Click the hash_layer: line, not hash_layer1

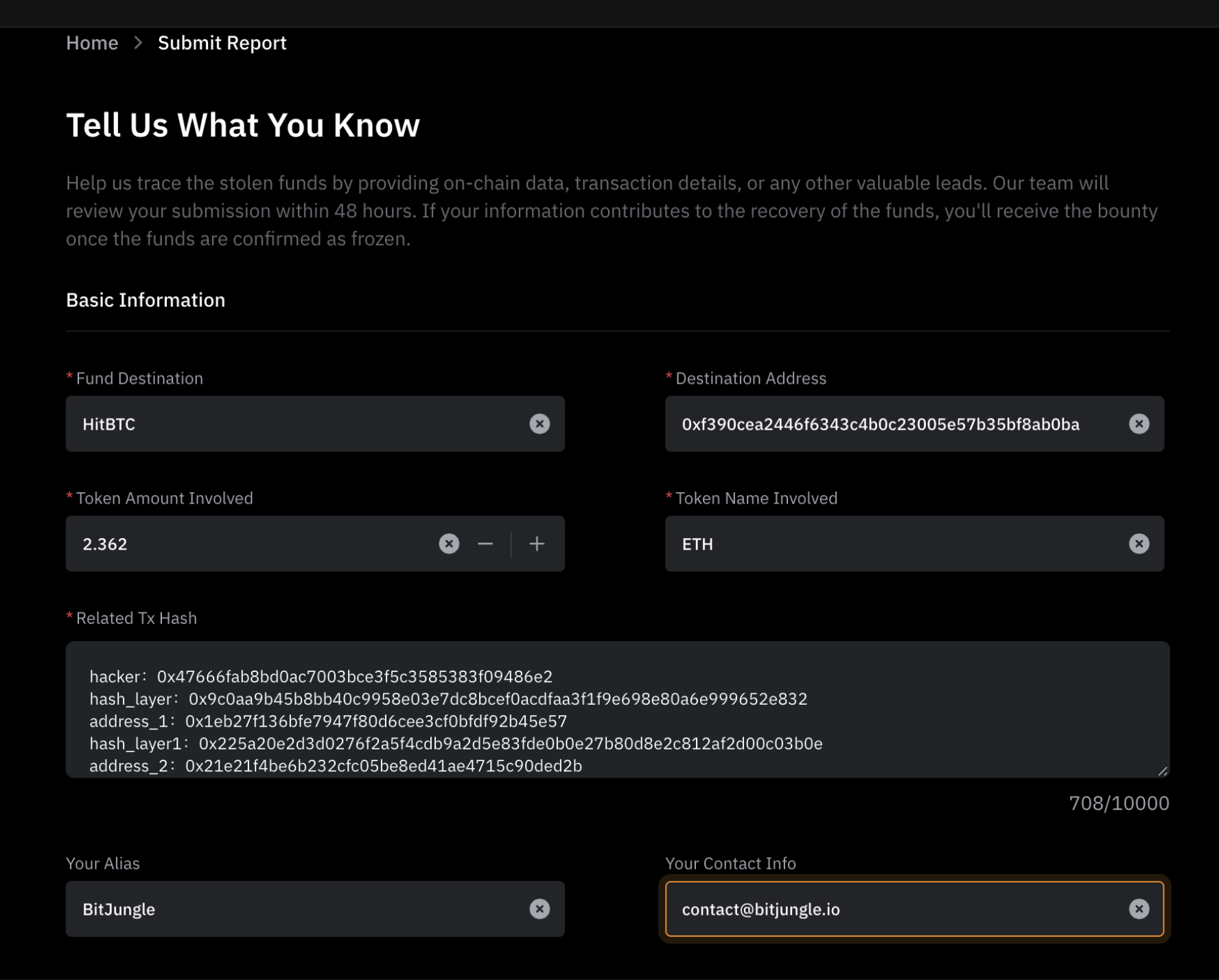[448, 699]
